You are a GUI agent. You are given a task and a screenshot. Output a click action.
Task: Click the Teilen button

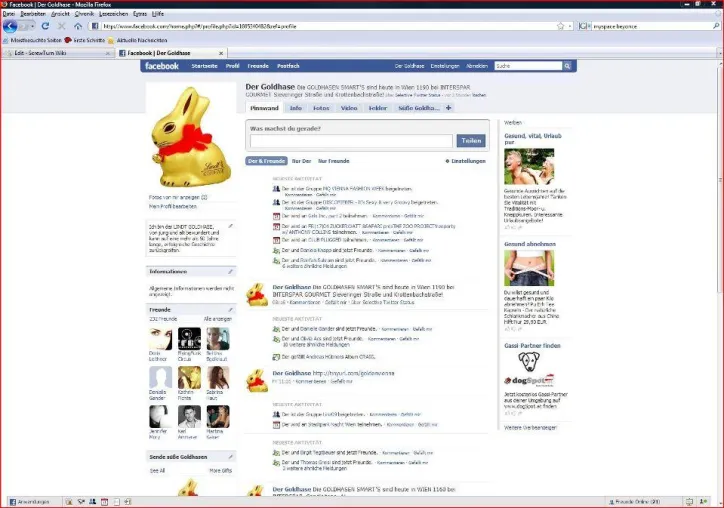[x=471, y=140]
